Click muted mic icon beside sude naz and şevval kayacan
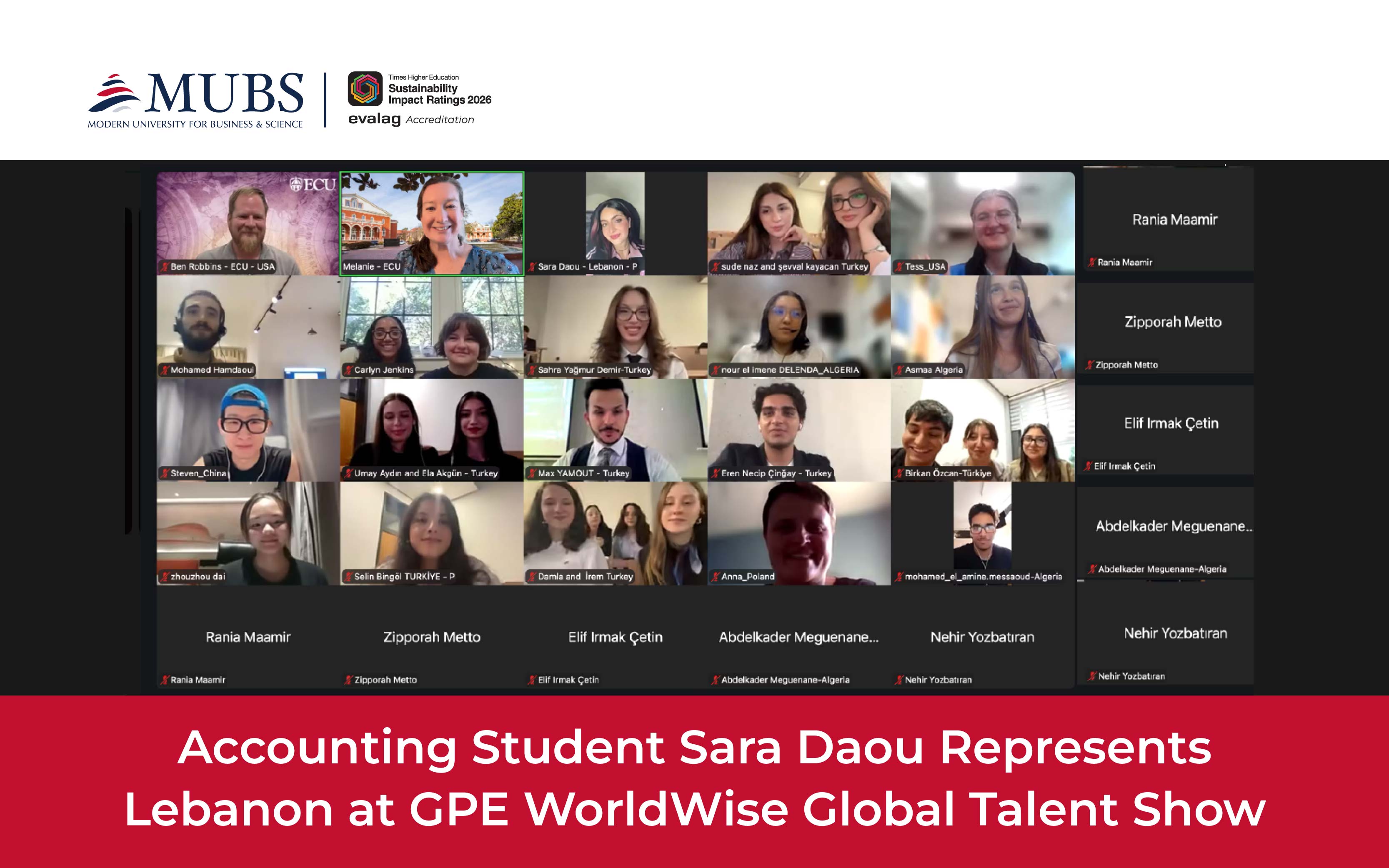 click(716, 266)
